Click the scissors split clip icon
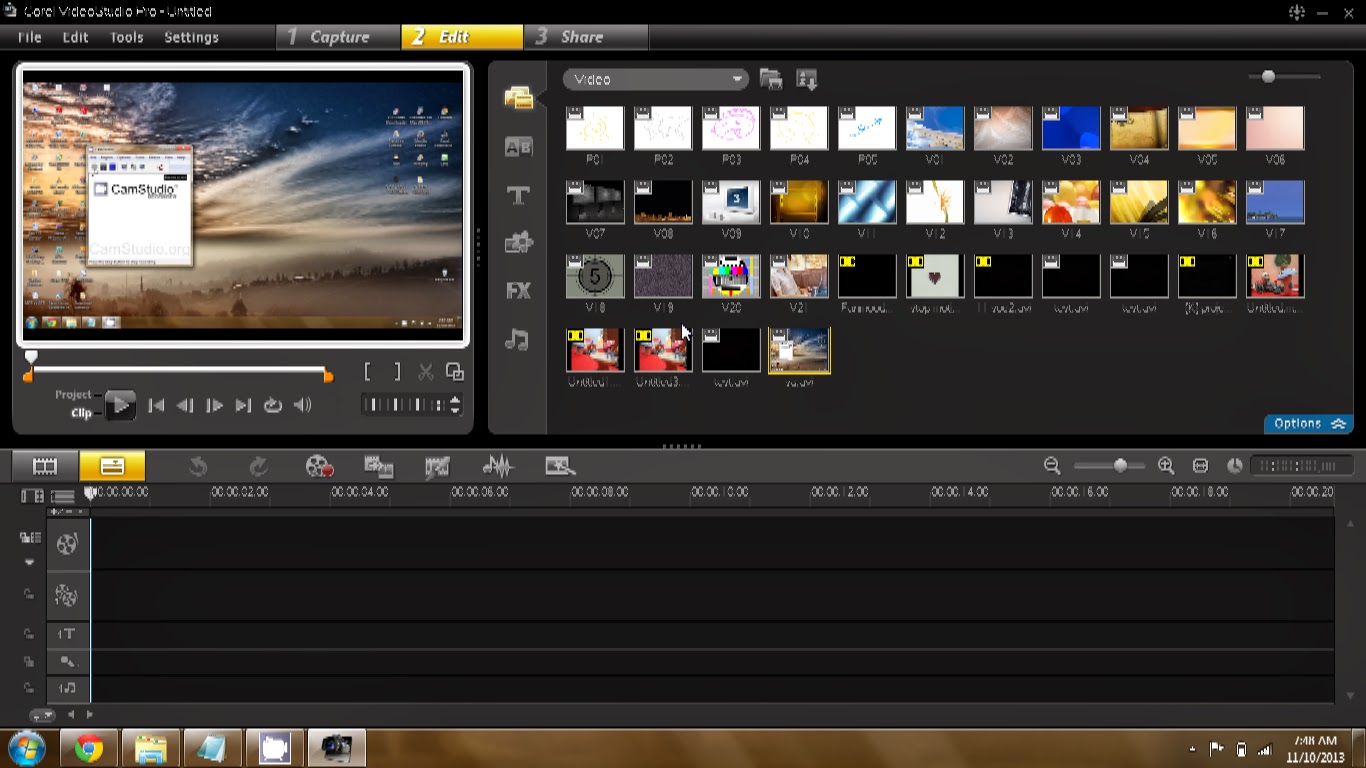Image resolution: width=1366 pixels, height=768 pixels. coord(426,372)
